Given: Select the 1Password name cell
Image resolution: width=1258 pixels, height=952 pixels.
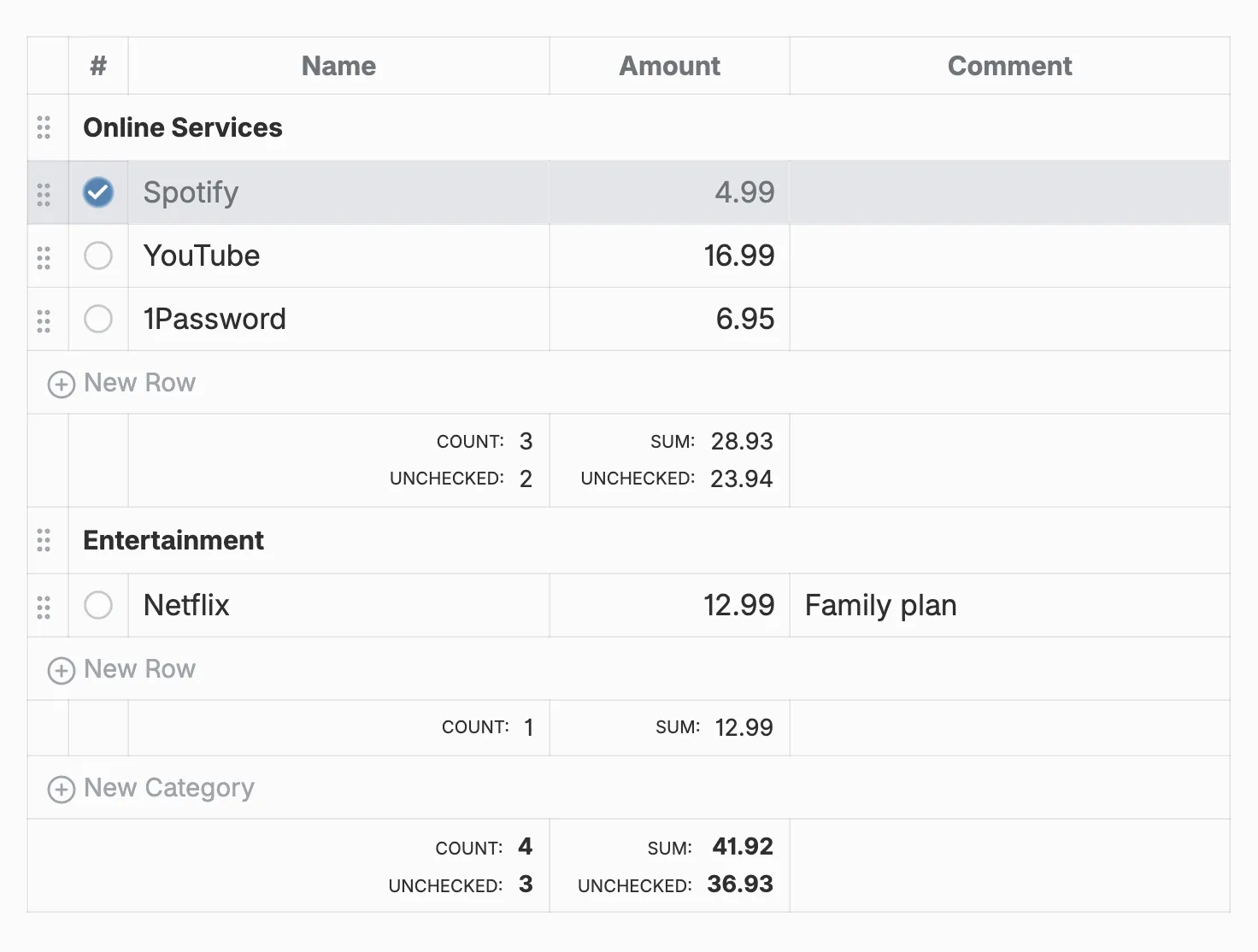Looking at the screenshot, I should pyautogui.click(x=338, y=319).
